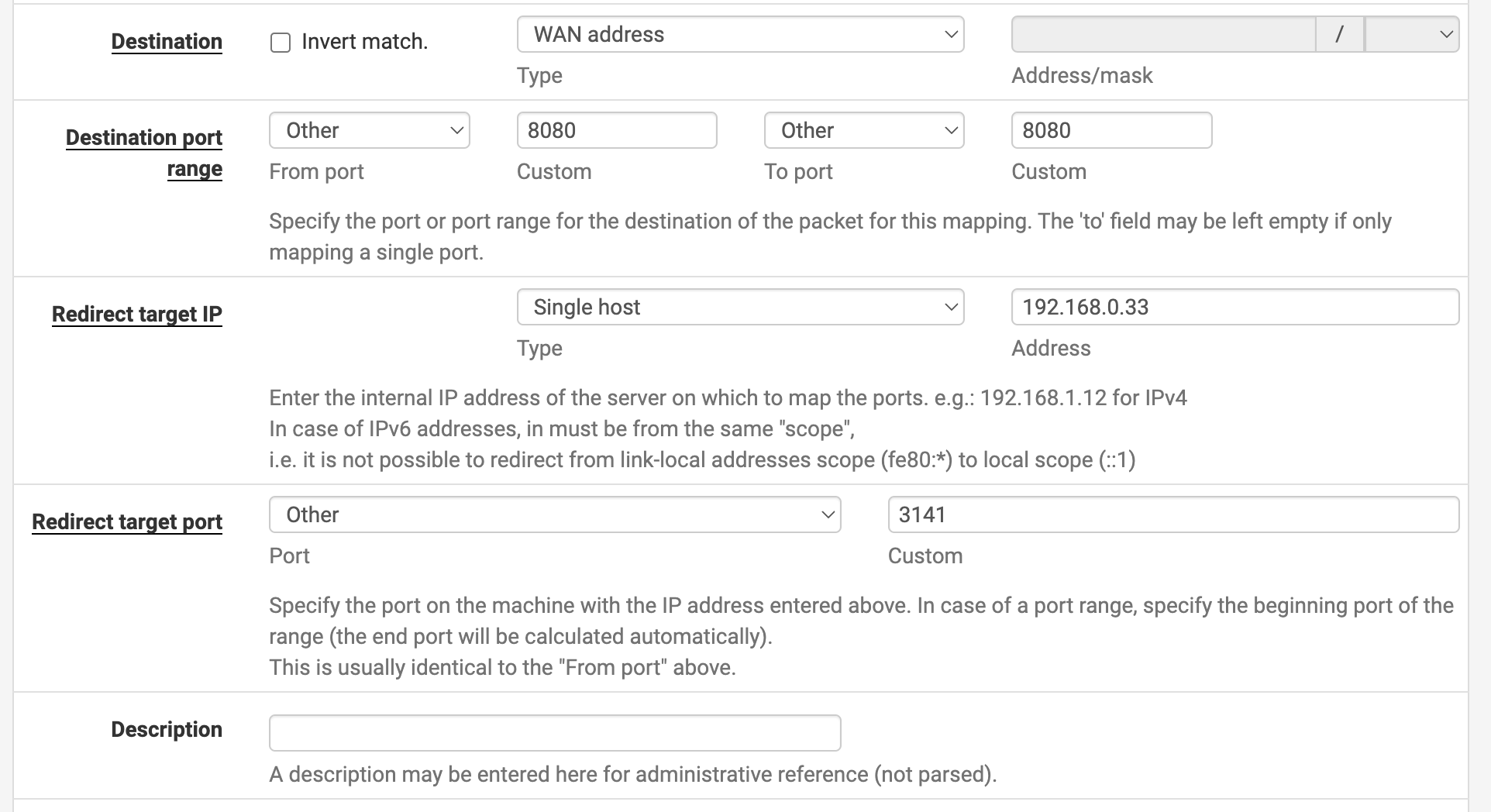Click the Address field containing 192.168.0.33
The width and height of the screenshot is (1491, 812).
[1234, 307]
